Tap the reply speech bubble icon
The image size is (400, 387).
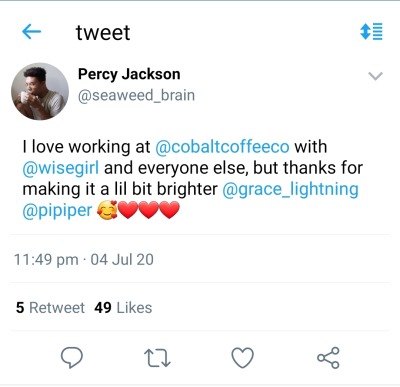point(72,357)
